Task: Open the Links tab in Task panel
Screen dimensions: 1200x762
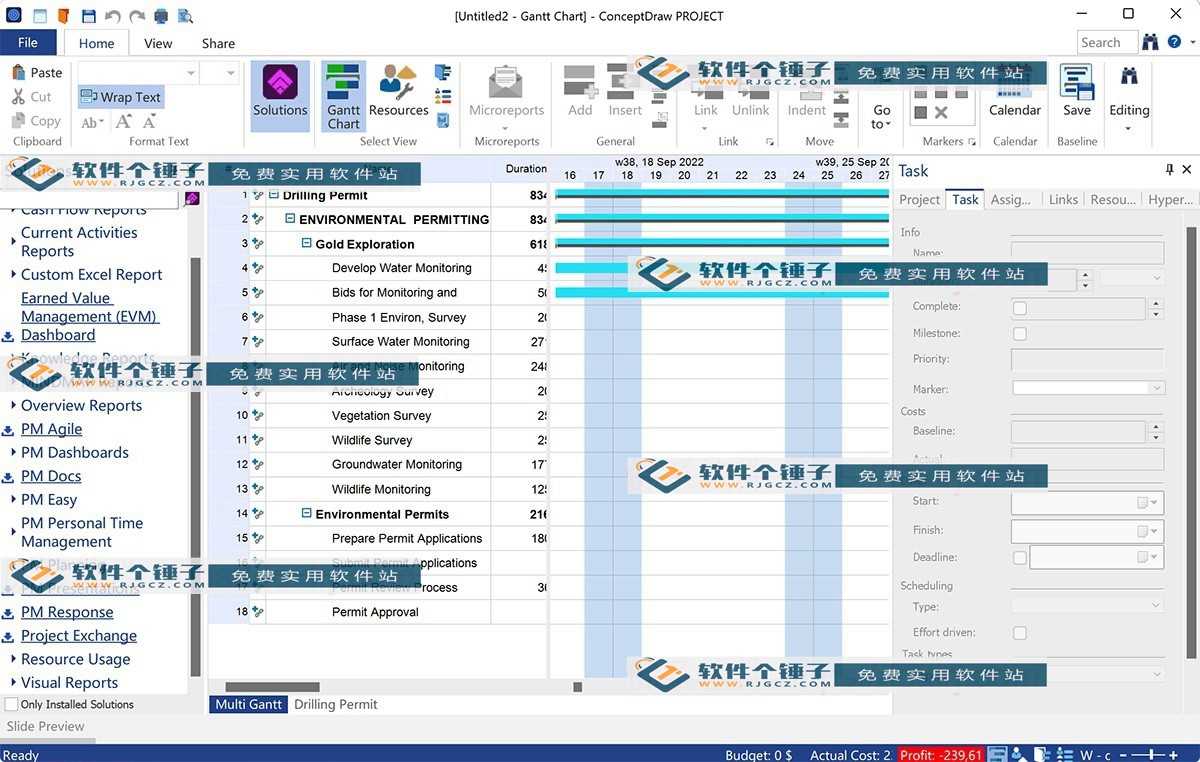Action: (x=1063, y=199)
